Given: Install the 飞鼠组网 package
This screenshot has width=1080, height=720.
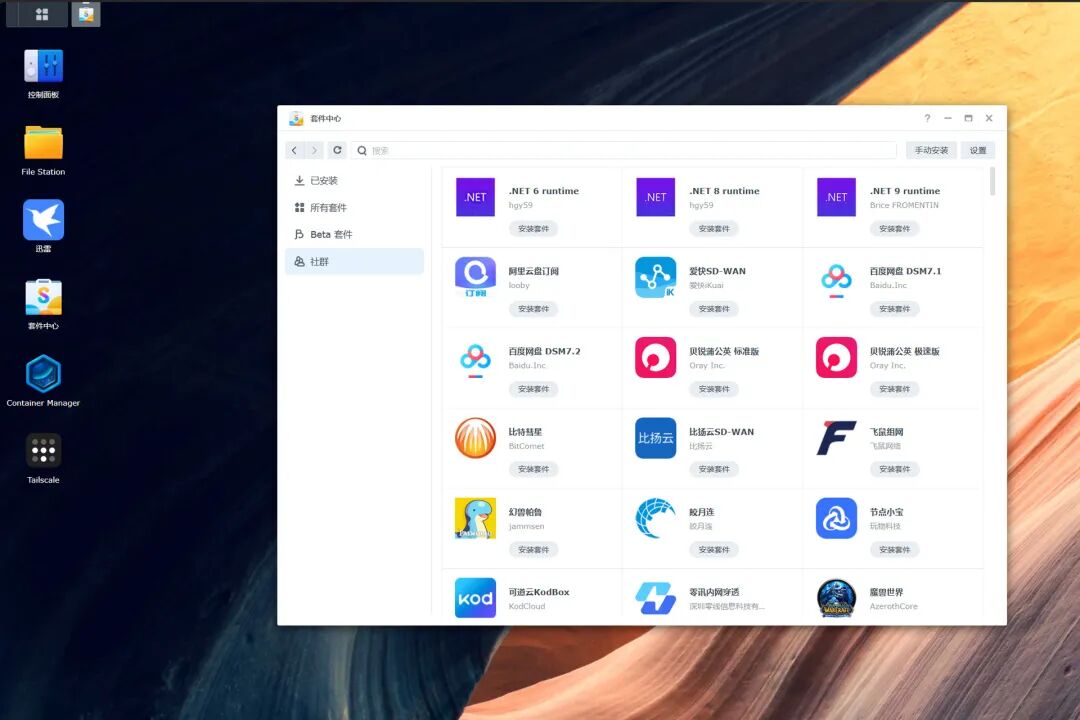Looking at the screenshot, I should click(x=894, y=469).
